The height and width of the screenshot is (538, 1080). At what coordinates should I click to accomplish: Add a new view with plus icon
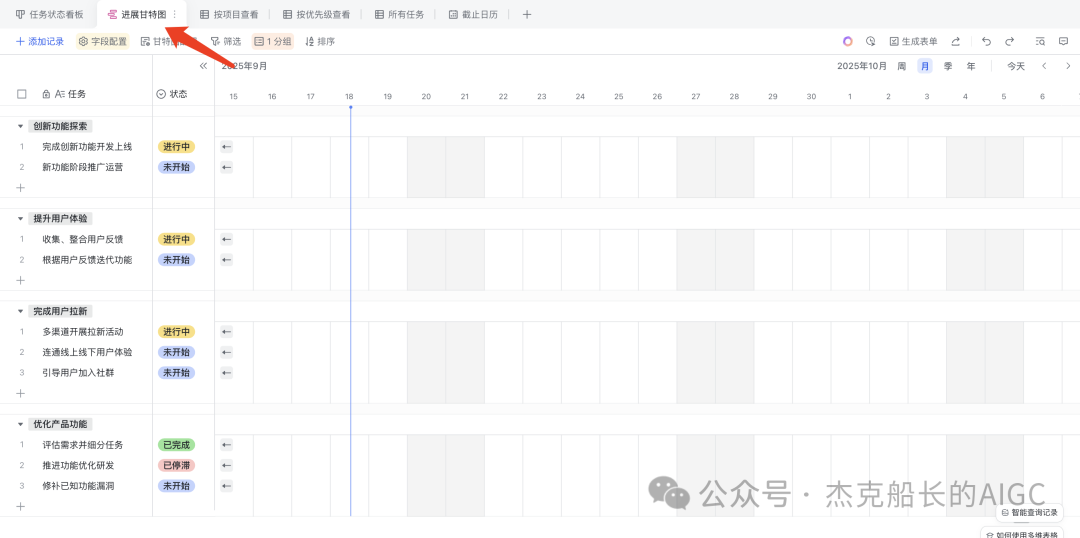(x=527, y=14)
